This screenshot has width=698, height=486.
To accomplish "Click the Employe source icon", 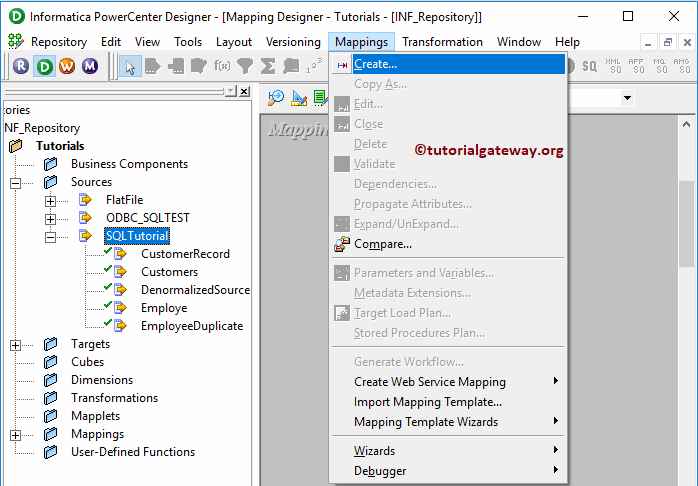I will [x=120, y=308].
